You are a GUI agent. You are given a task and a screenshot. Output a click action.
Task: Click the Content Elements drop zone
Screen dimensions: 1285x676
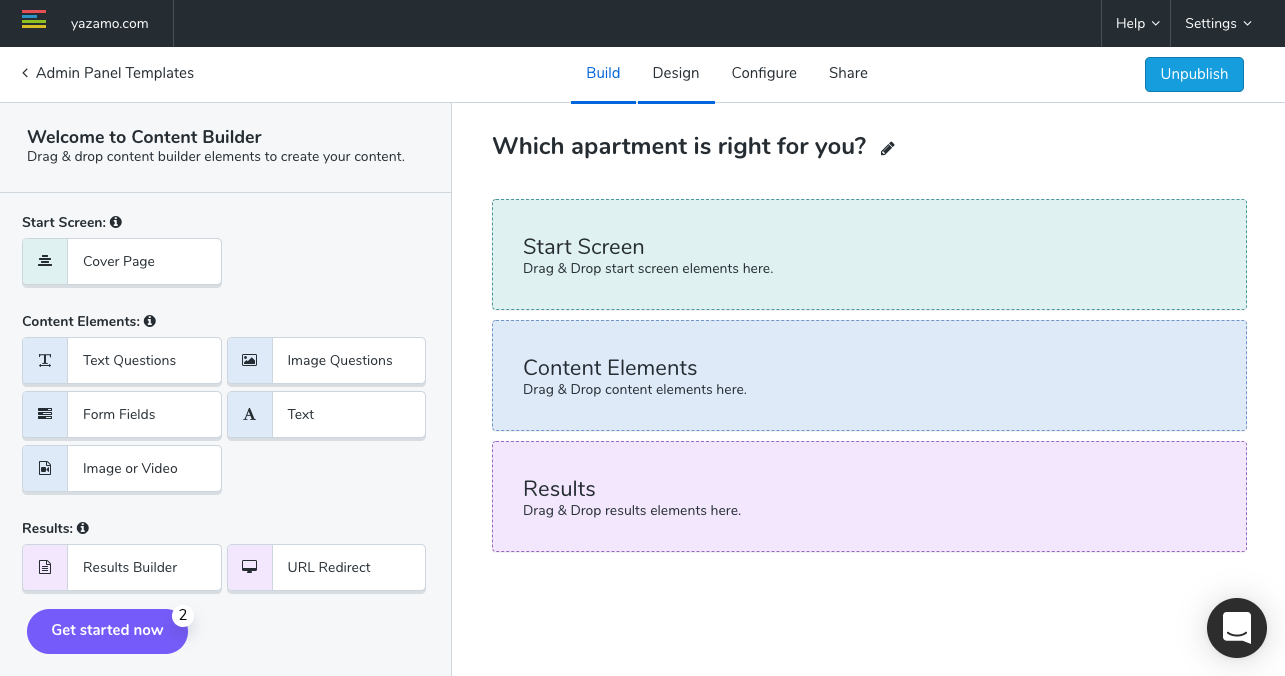tap(869, 376)
